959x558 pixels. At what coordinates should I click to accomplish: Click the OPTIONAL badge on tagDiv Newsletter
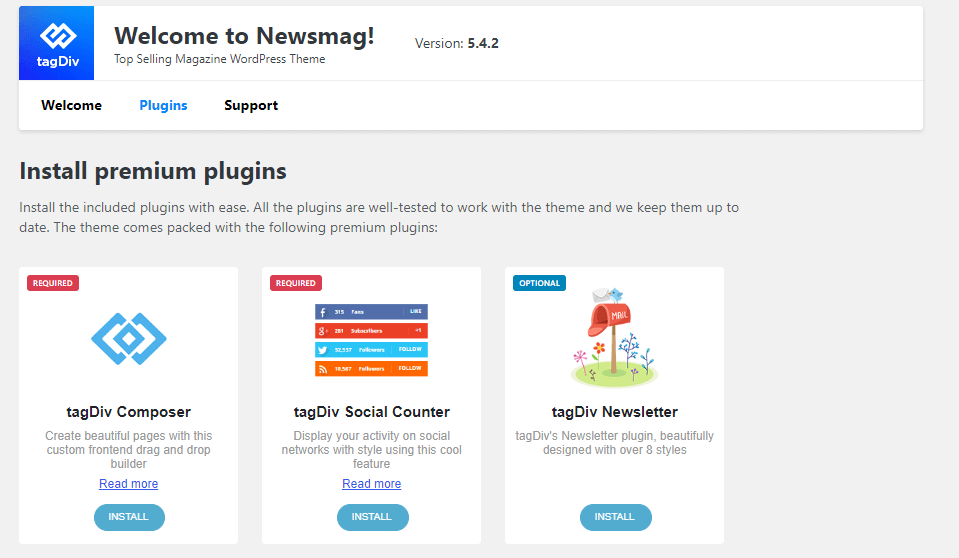tap(539, 283)
